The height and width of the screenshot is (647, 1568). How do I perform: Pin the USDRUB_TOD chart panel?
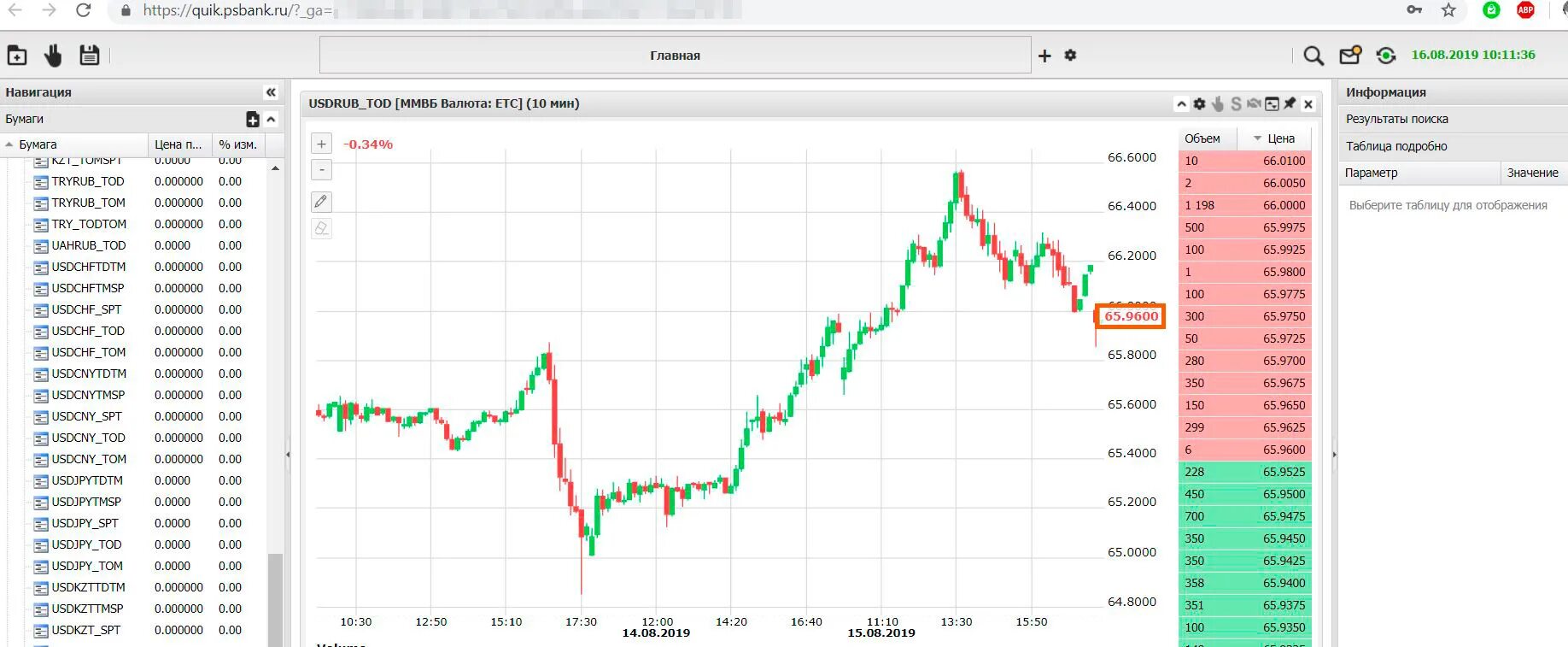tap(1290, 103)
